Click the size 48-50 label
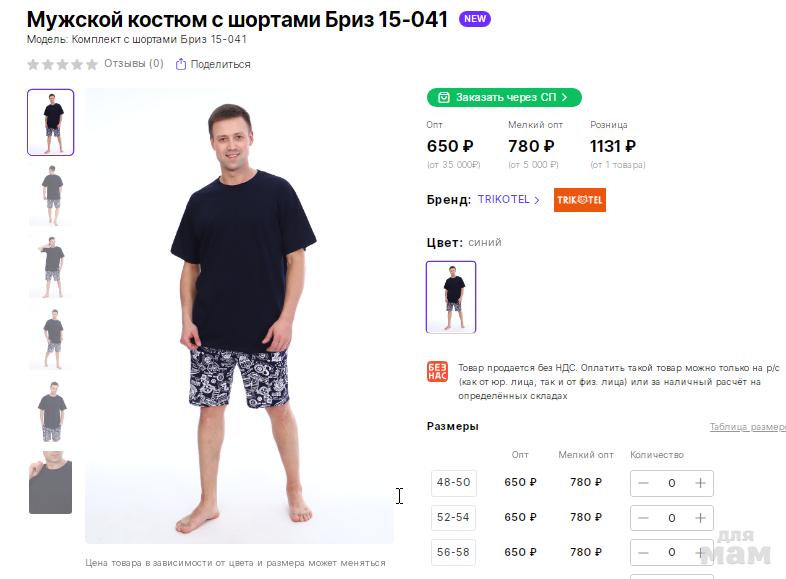The image size is (786, 579). (453, 483)
